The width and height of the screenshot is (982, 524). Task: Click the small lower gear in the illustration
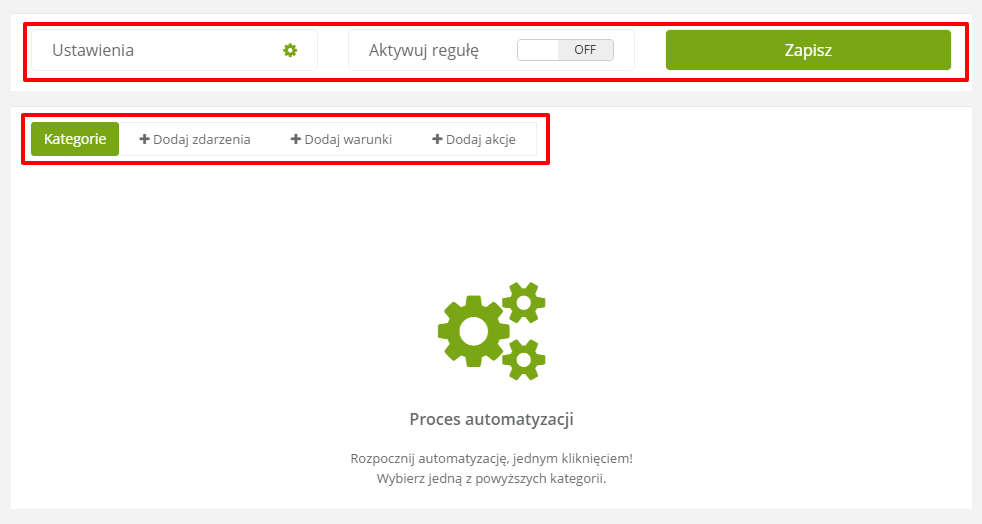click(x=524, y=359)
